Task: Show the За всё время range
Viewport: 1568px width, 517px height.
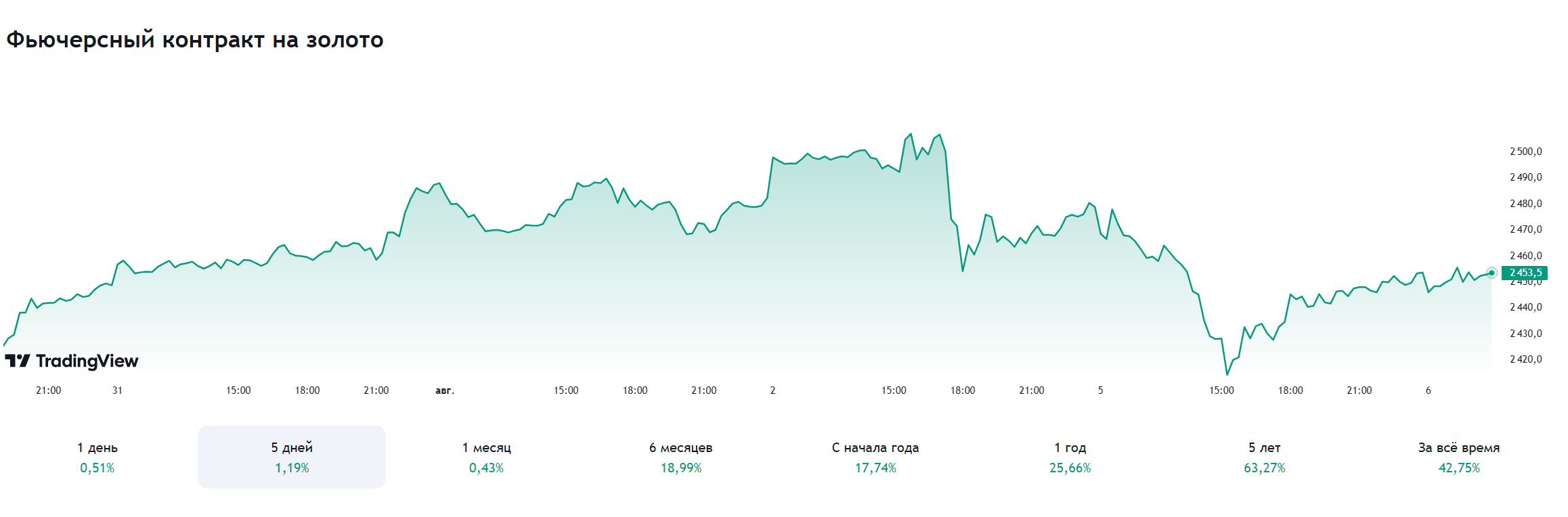Action: click(x=1459, y=457)
